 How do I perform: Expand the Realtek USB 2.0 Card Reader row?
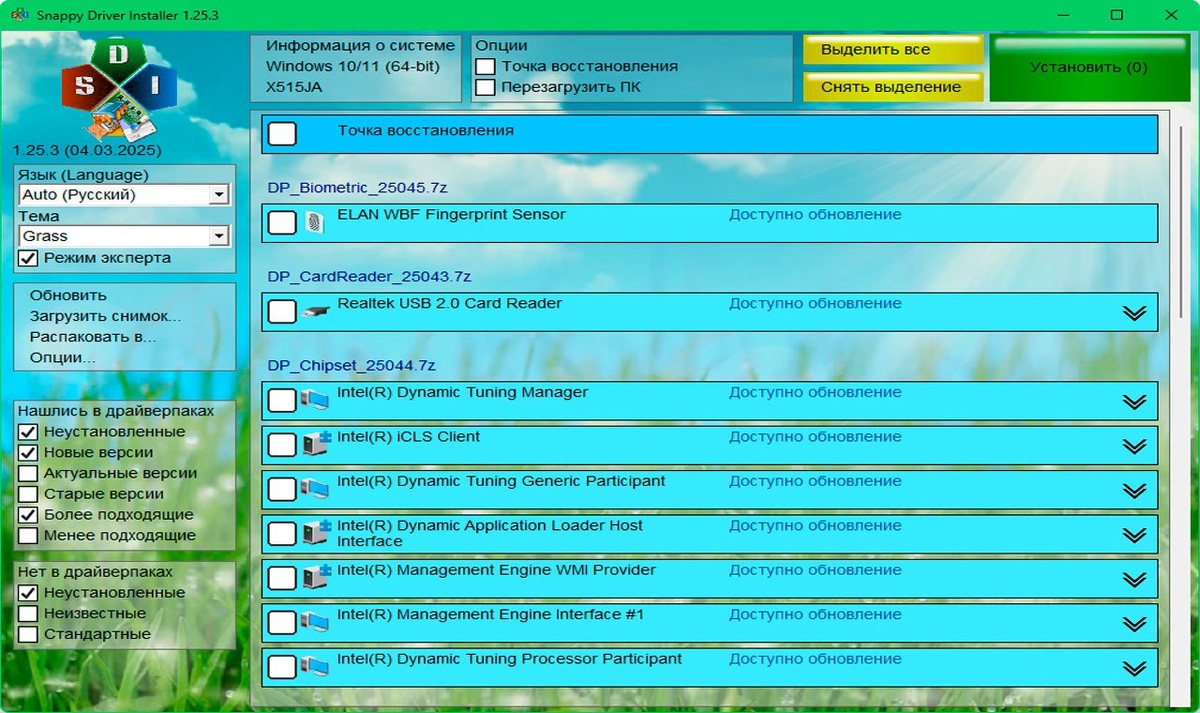(x=1134, y=313)
